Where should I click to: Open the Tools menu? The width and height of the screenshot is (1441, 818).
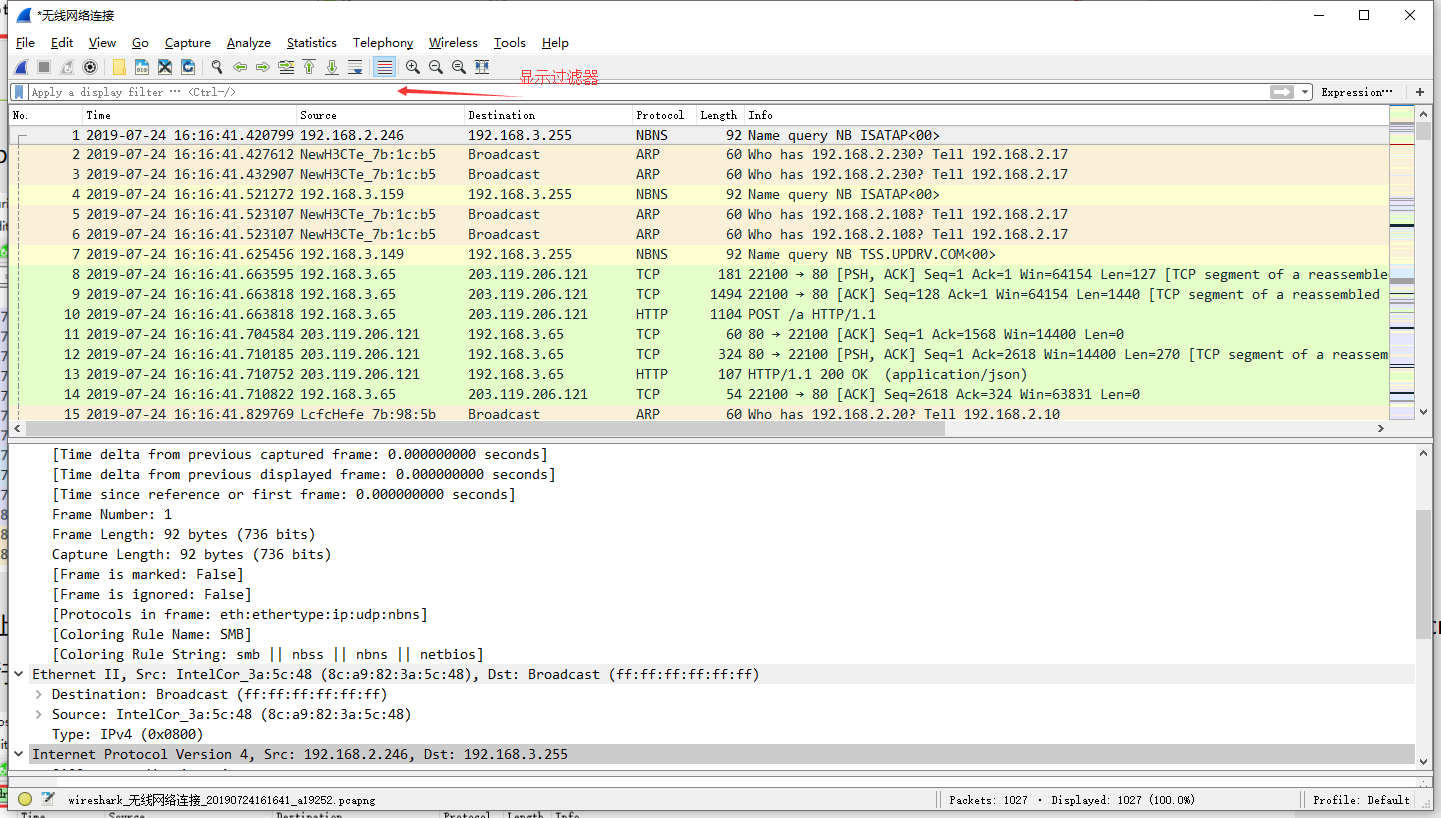coord(510,43)
